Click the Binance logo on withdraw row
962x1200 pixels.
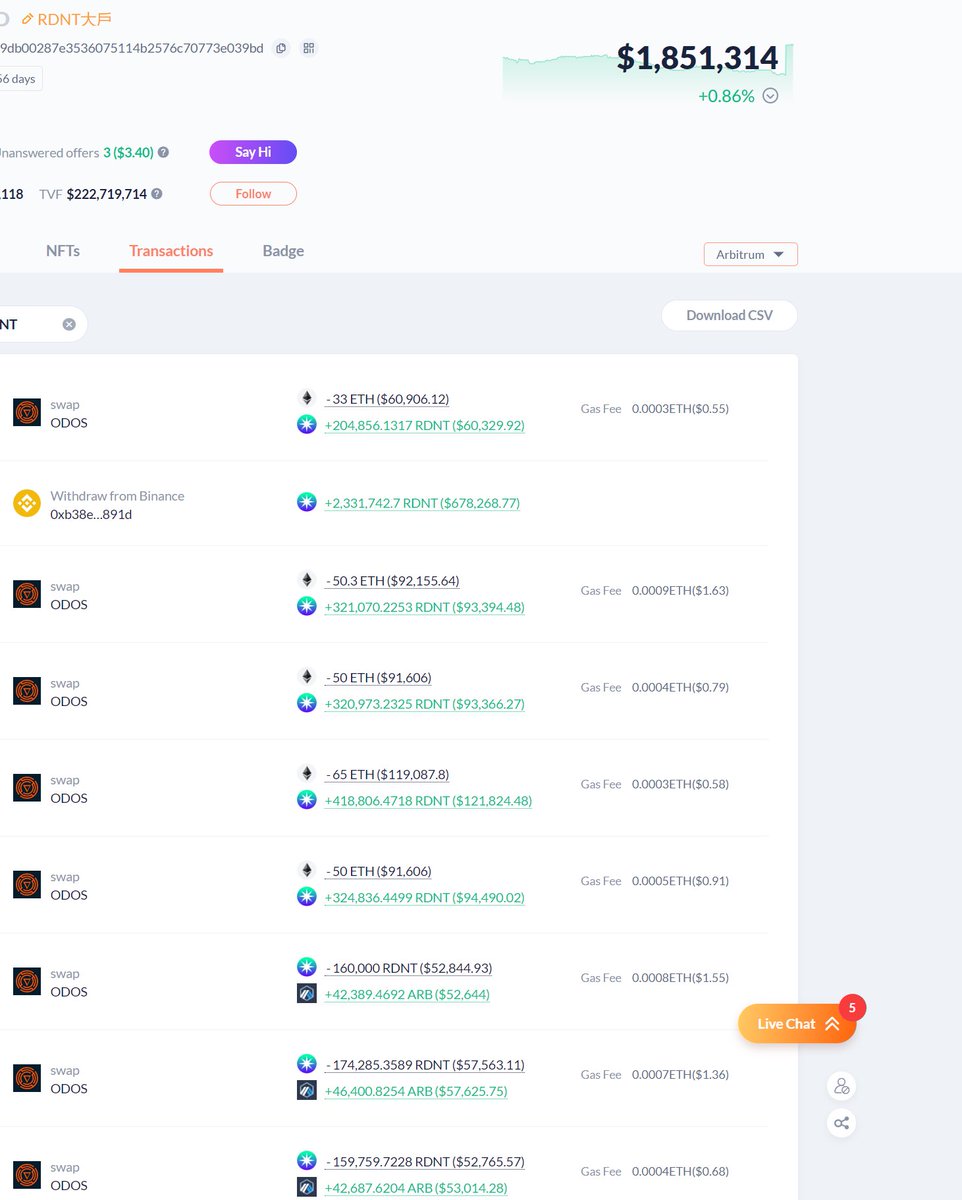pos(27,503)
